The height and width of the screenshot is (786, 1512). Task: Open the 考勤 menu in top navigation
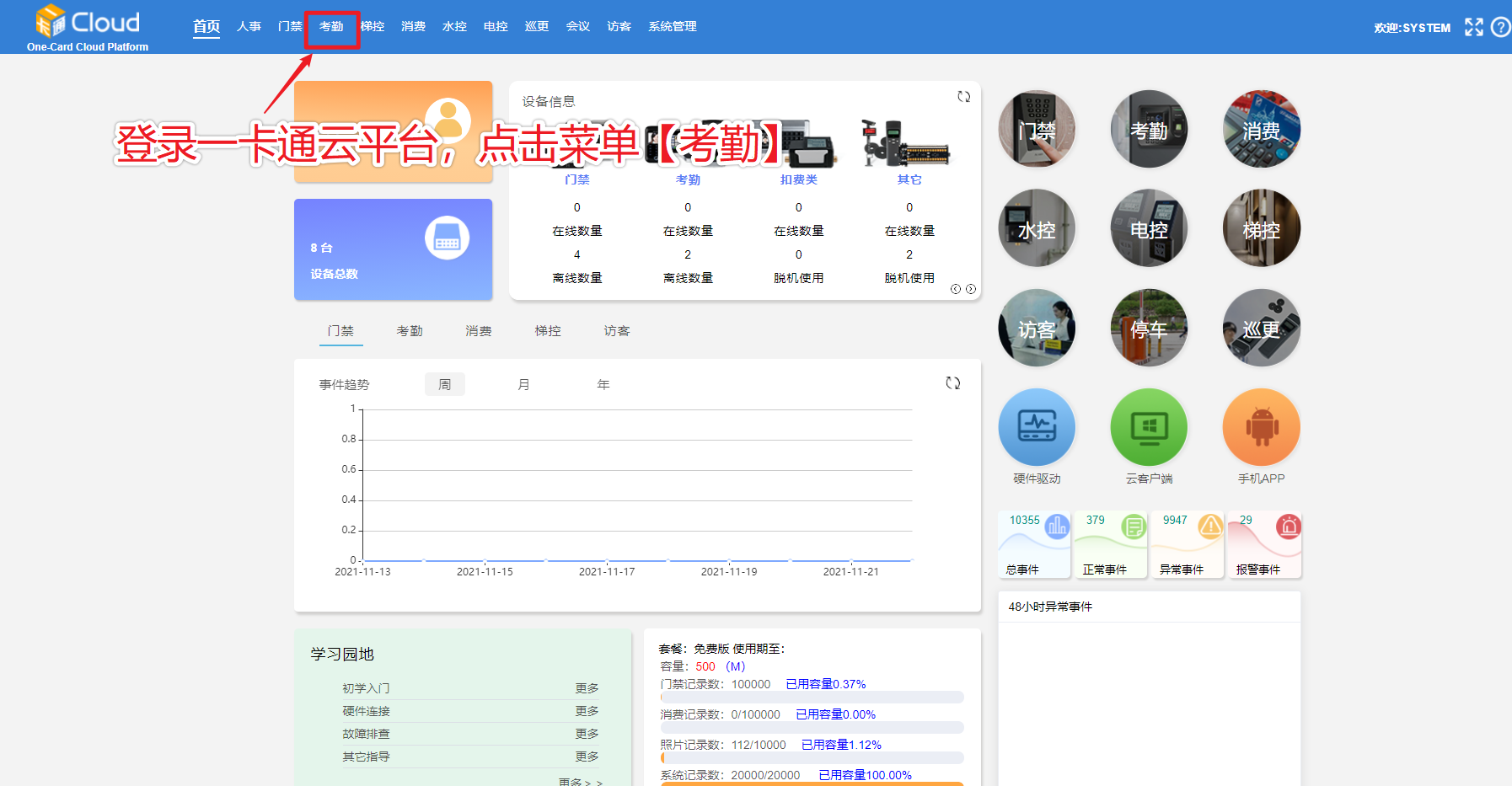pyautogui.click(x=331, y=27)
